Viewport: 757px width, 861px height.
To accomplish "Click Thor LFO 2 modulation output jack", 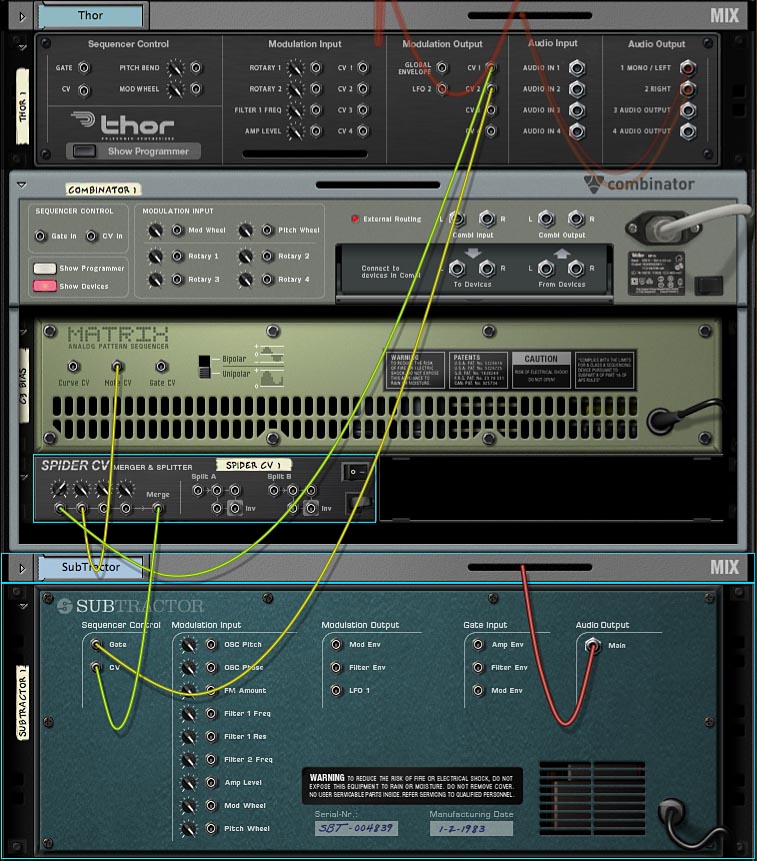I will (x=442, y=88).
